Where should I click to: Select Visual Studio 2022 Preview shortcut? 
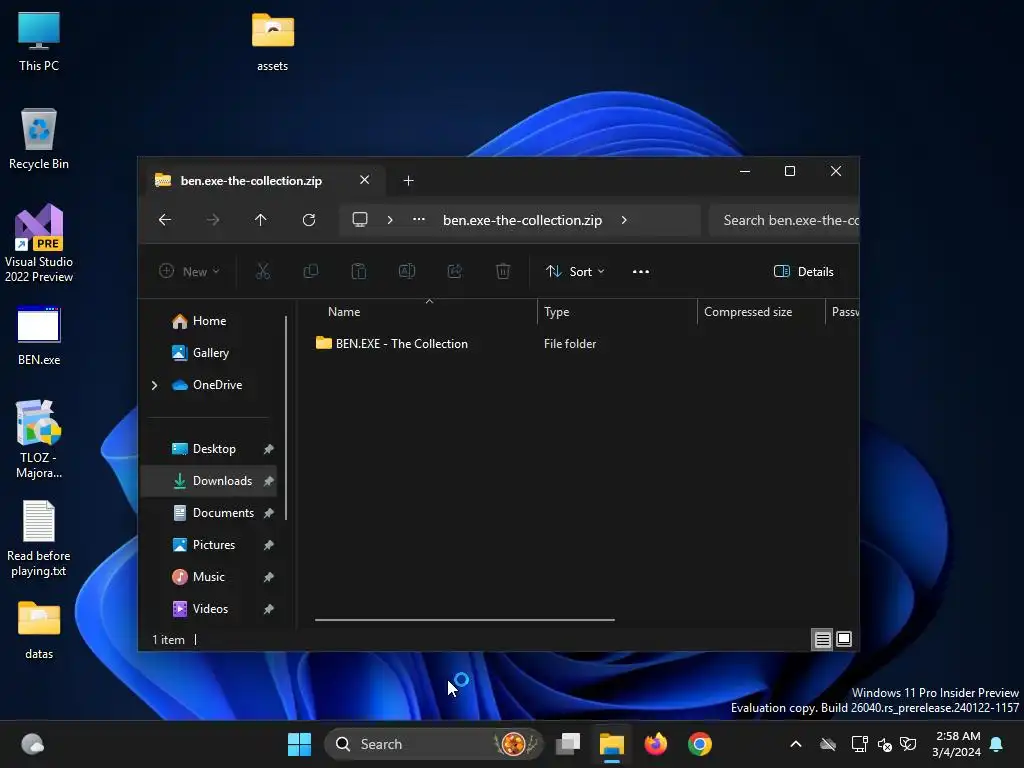pos(39,244)
